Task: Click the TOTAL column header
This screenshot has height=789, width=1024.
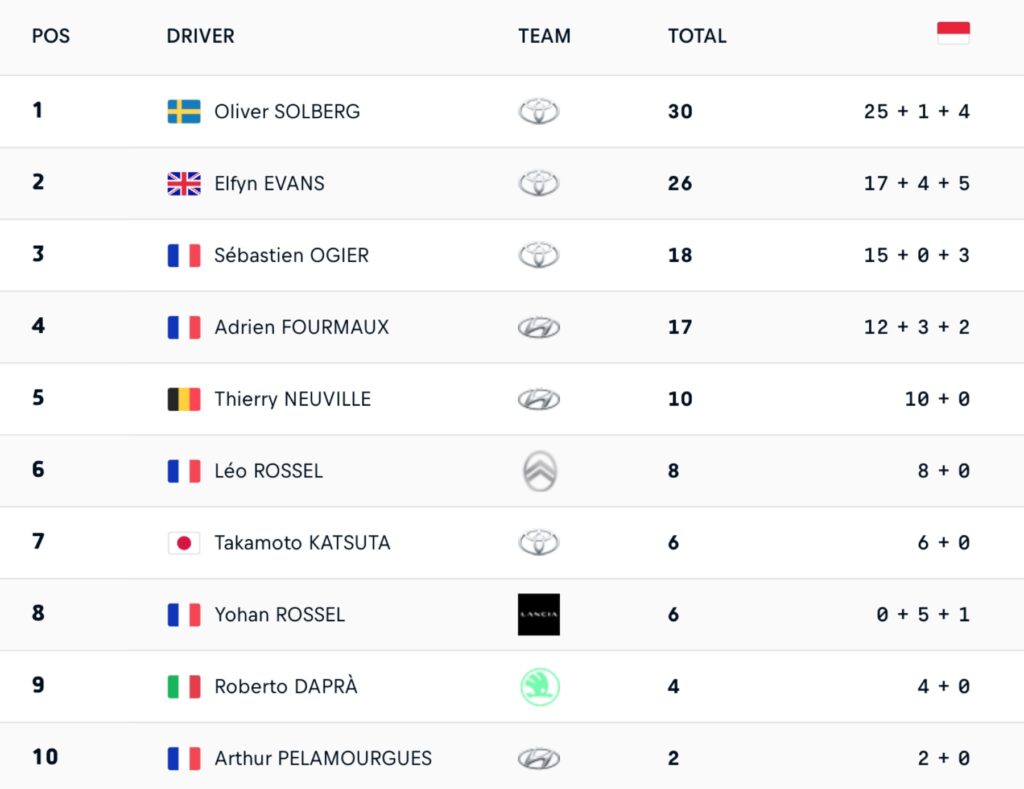Action: (697, 36)
